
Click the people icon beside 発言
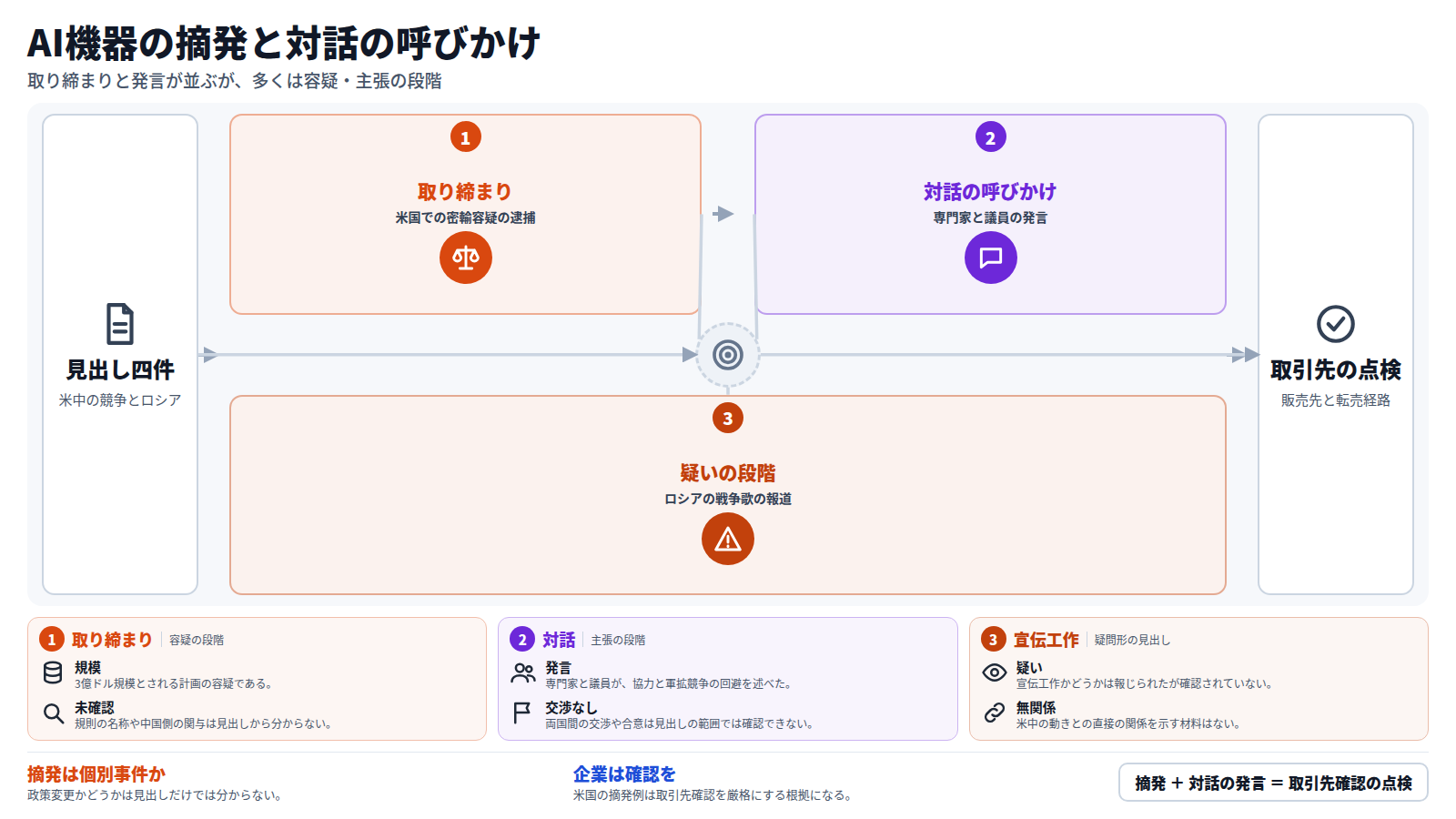[x=523, y=672]
